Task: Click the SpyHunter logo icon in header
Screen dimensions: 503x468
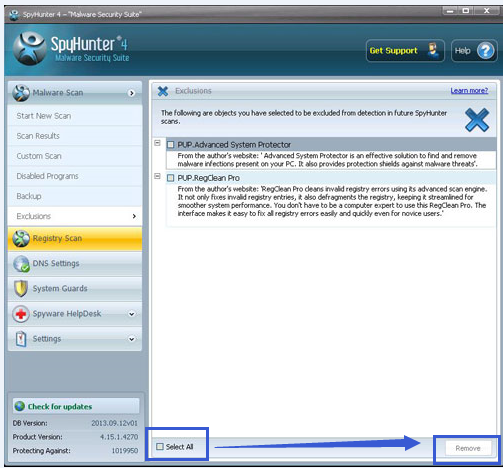Action: pyautogui.click(x=29, y=49)
